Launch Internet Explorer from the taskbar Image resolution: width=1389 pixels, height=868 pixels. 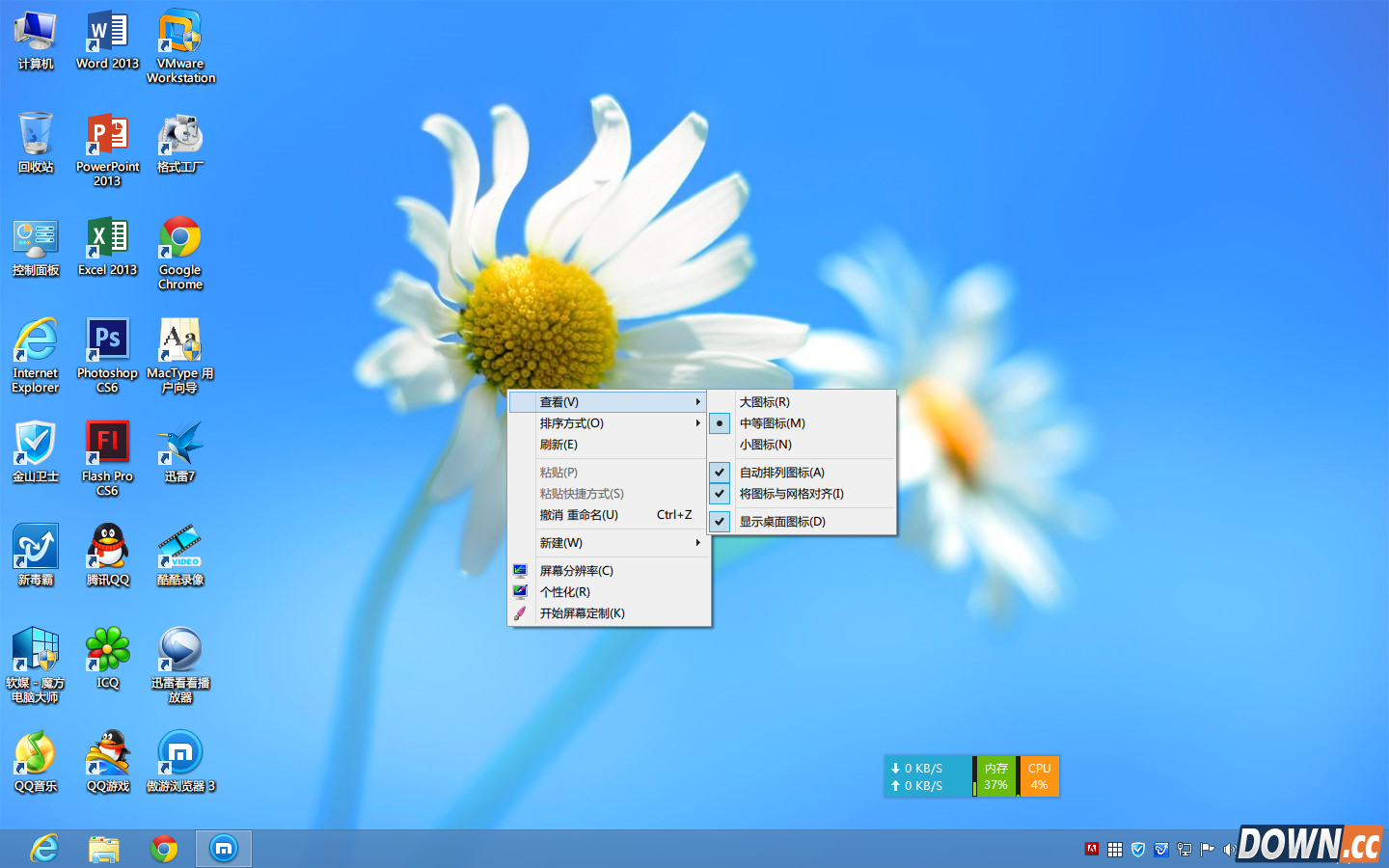44,849
